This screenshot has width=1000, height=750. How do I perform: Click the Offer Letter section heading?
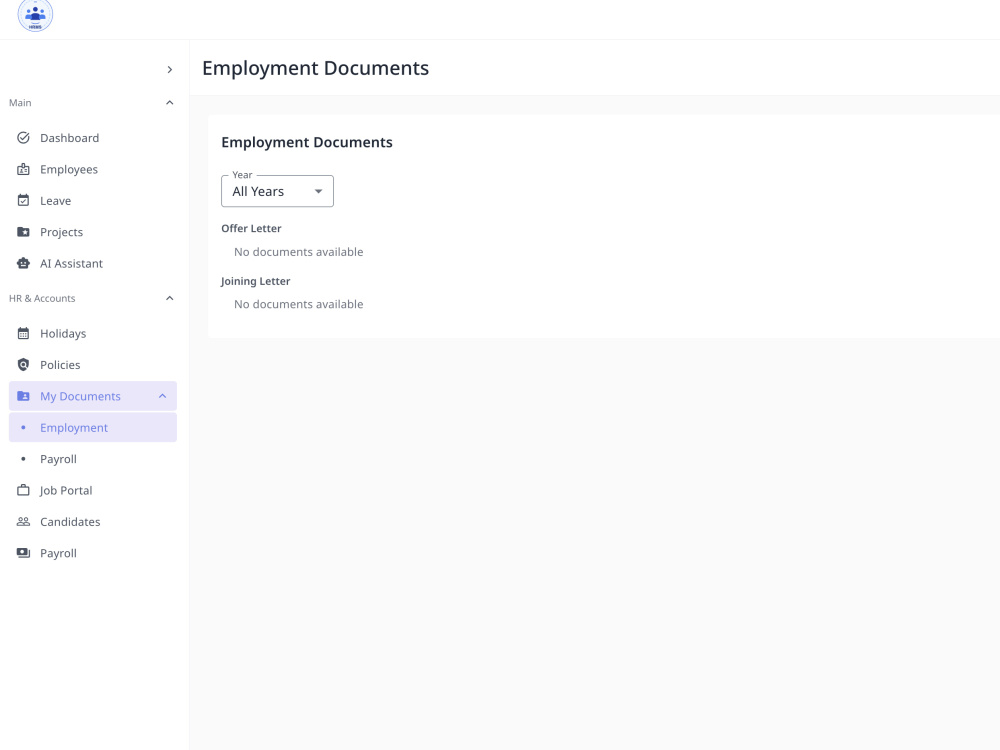[251, 228]
